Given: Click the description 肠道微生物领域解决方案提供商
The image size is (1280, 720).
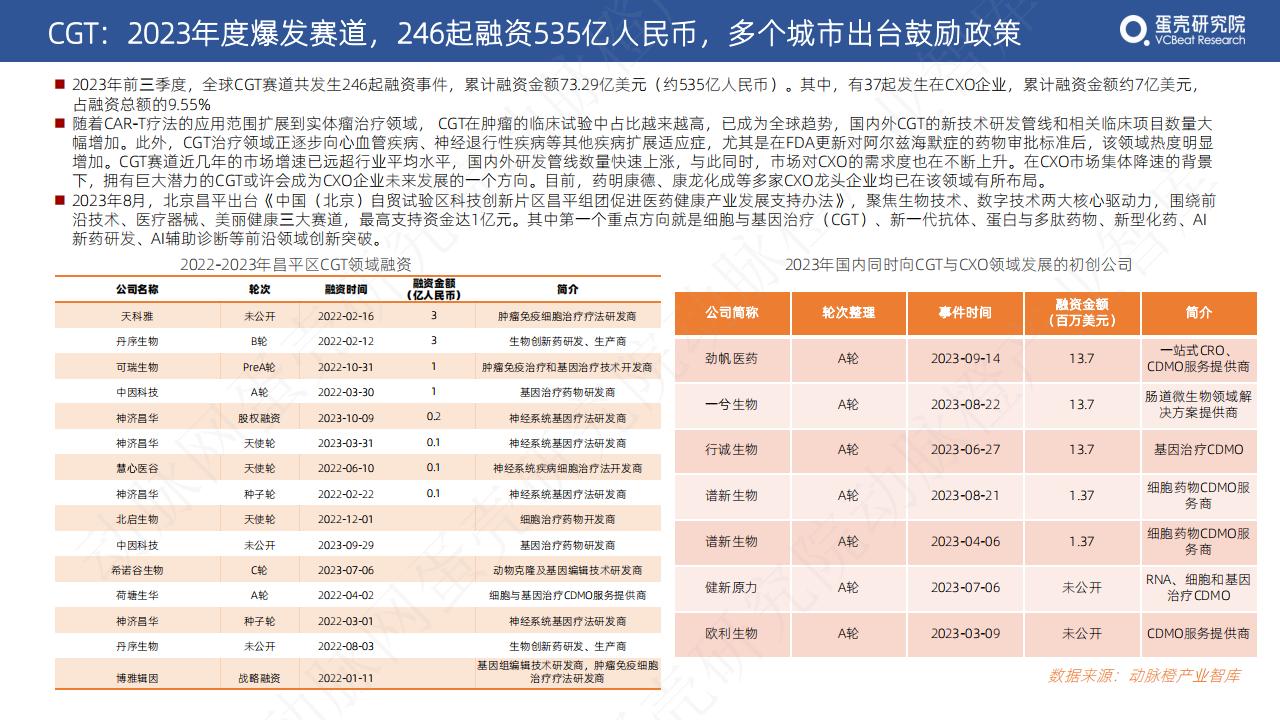Looking at the screenshot, I should click(1198, 404).
